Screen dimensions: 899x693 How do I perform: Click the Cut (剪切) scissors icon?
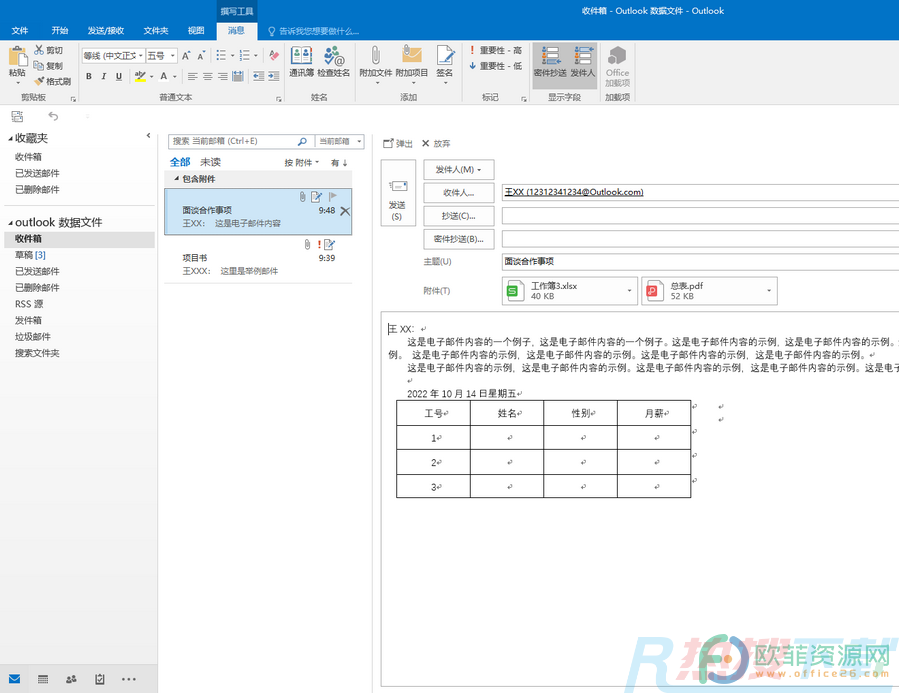pos(39,50)
